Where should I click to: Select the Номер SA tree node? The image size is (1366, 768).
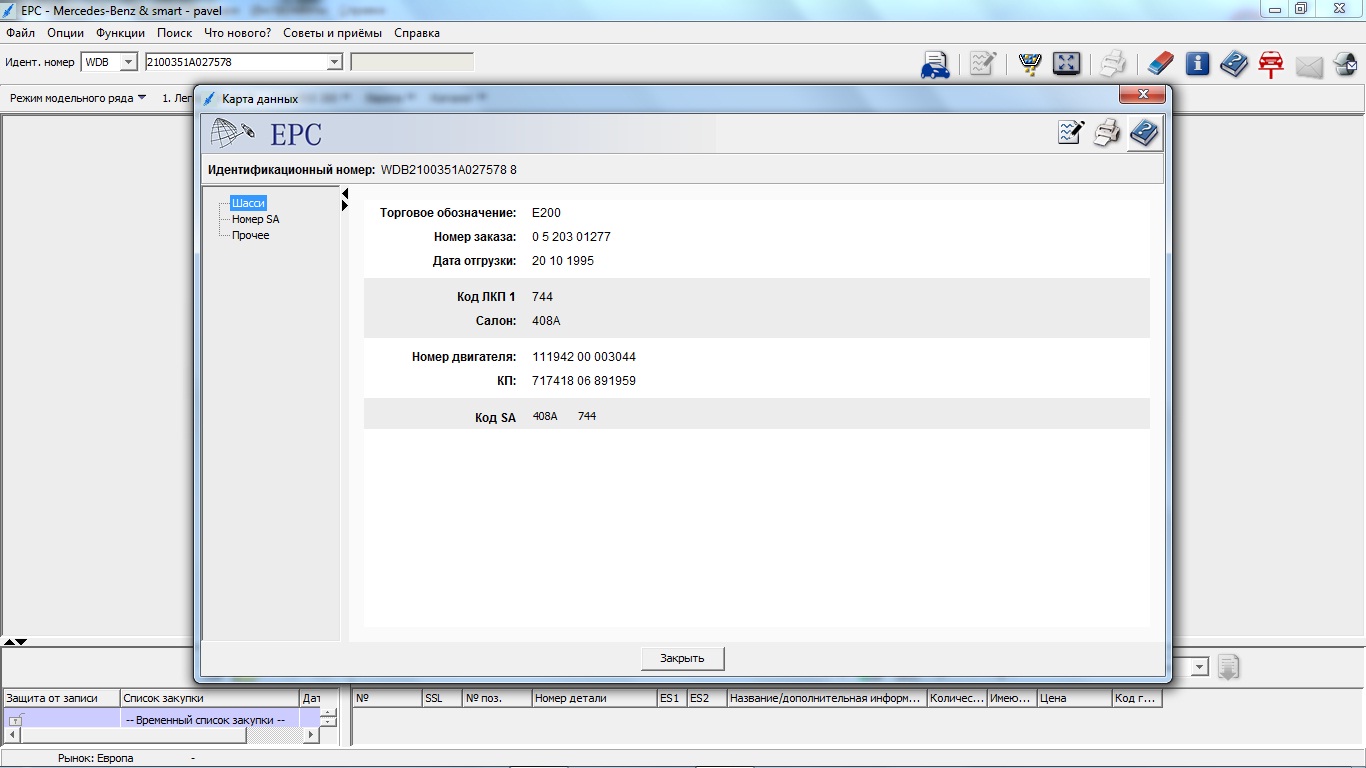pyautogui.click(x=255, y=219)
